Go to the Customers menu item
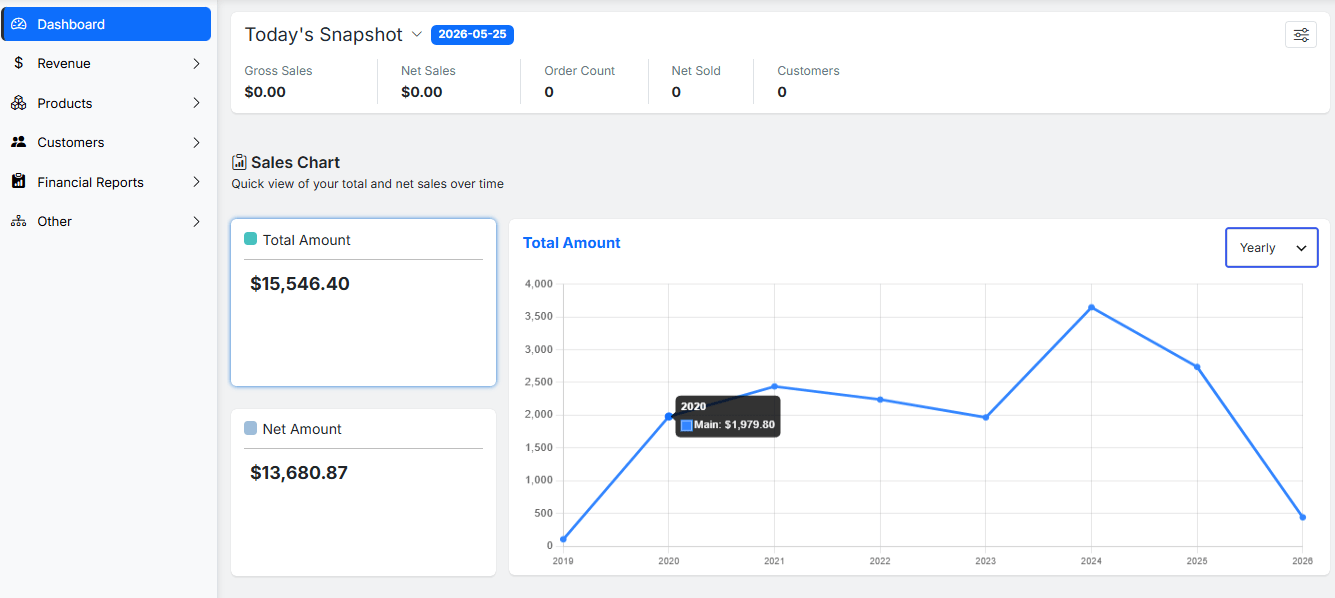Screen dimensions: 1335x598 pyautogui.click(x=107, y=142)
